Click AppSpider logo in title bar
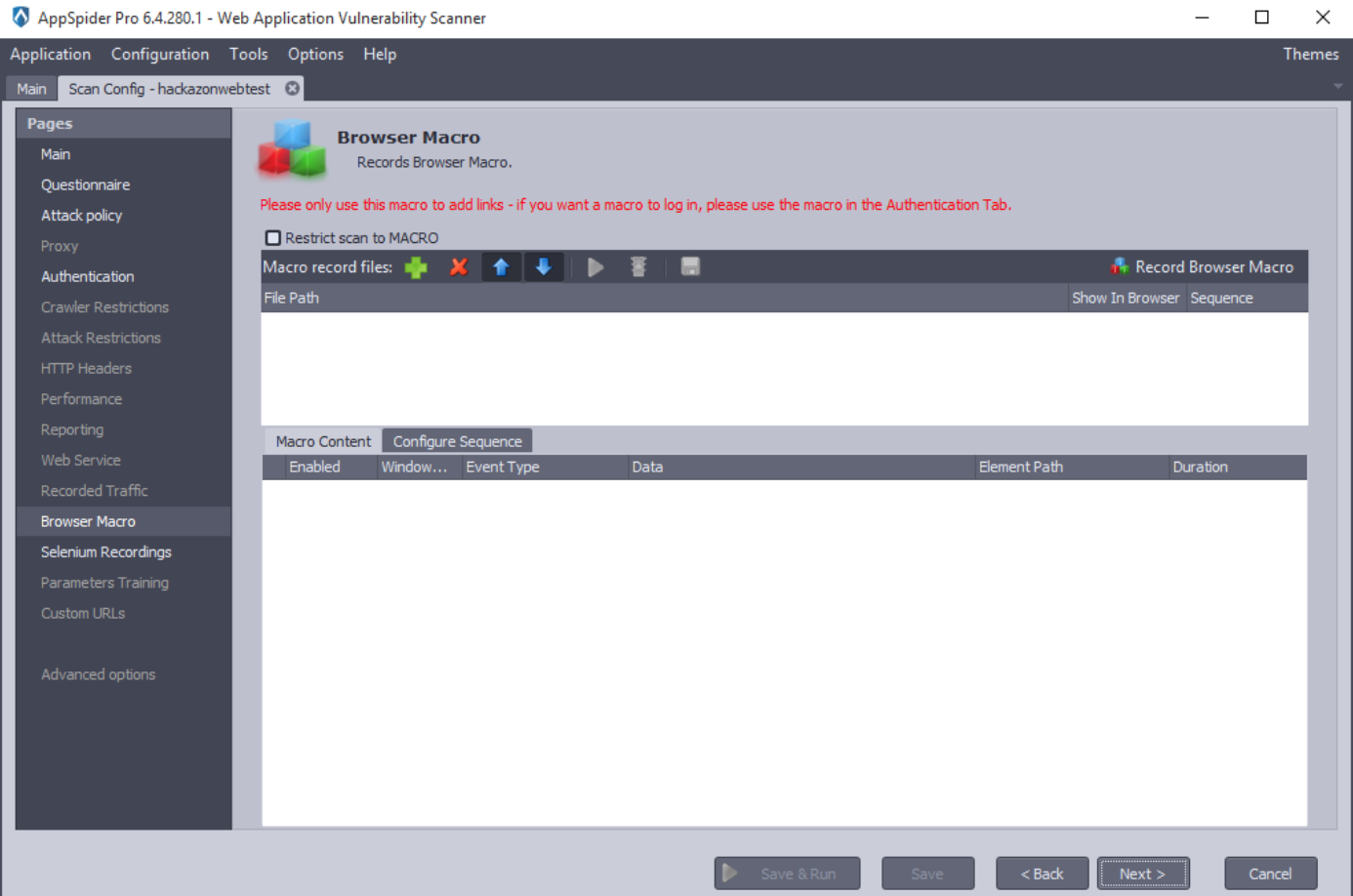The image size is (1353, 896). (20, 18)
